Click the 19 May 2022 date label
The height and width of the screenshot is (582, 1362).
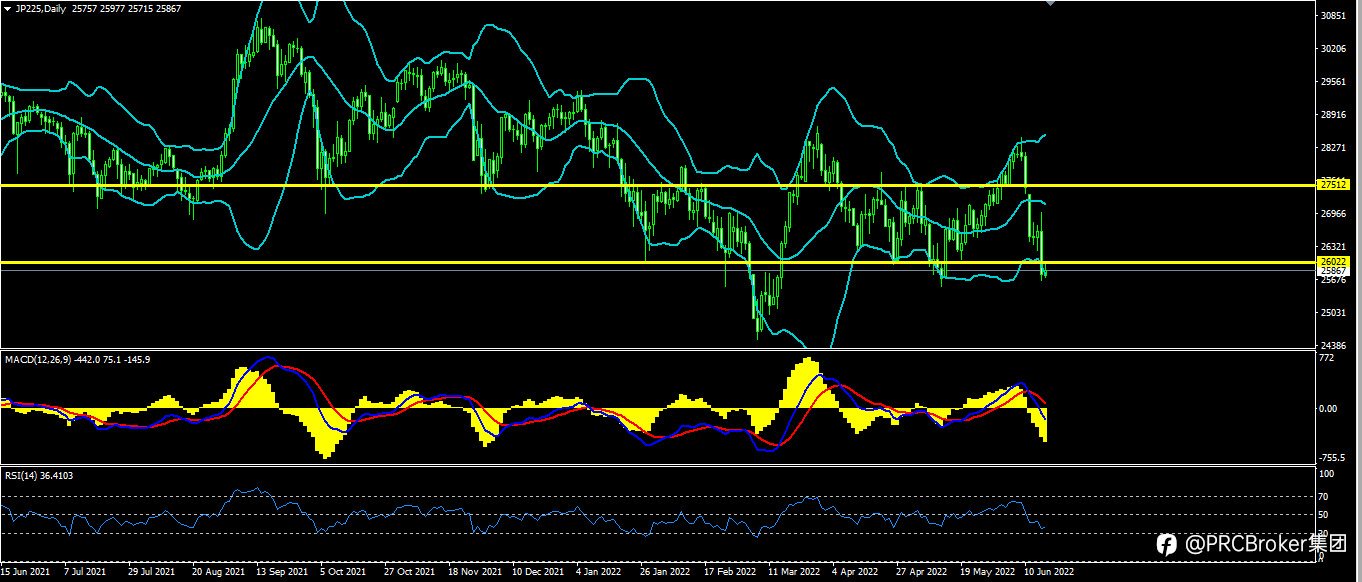coord(986,573)
